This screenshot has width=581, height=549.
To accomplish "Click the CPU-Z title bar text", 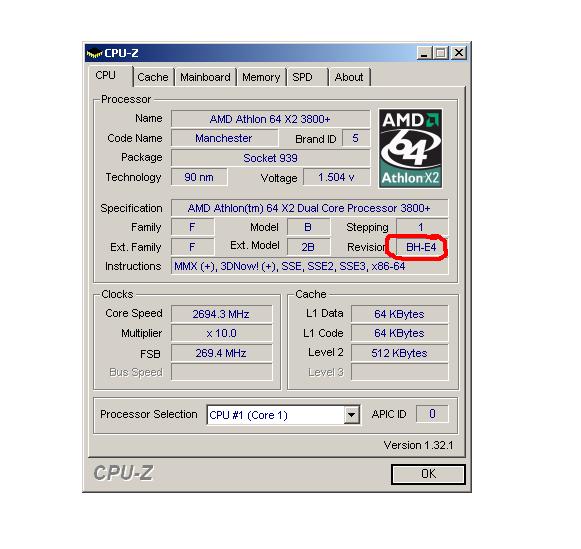I will [x=122, y=53].
